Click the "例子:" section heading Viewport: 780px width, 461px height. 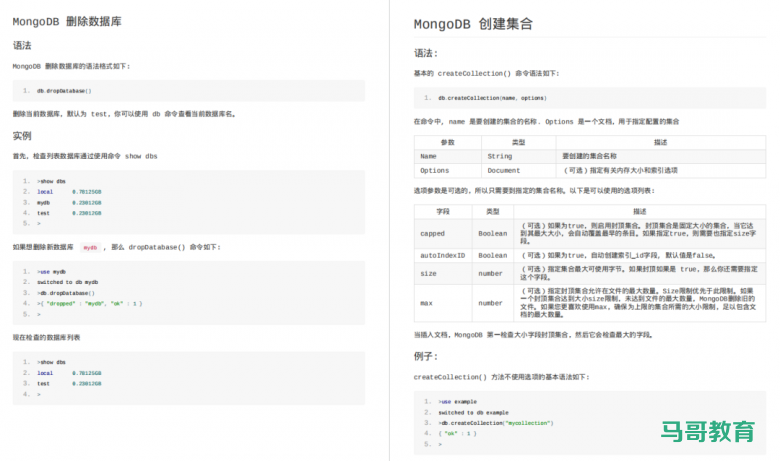click(428, 355)
